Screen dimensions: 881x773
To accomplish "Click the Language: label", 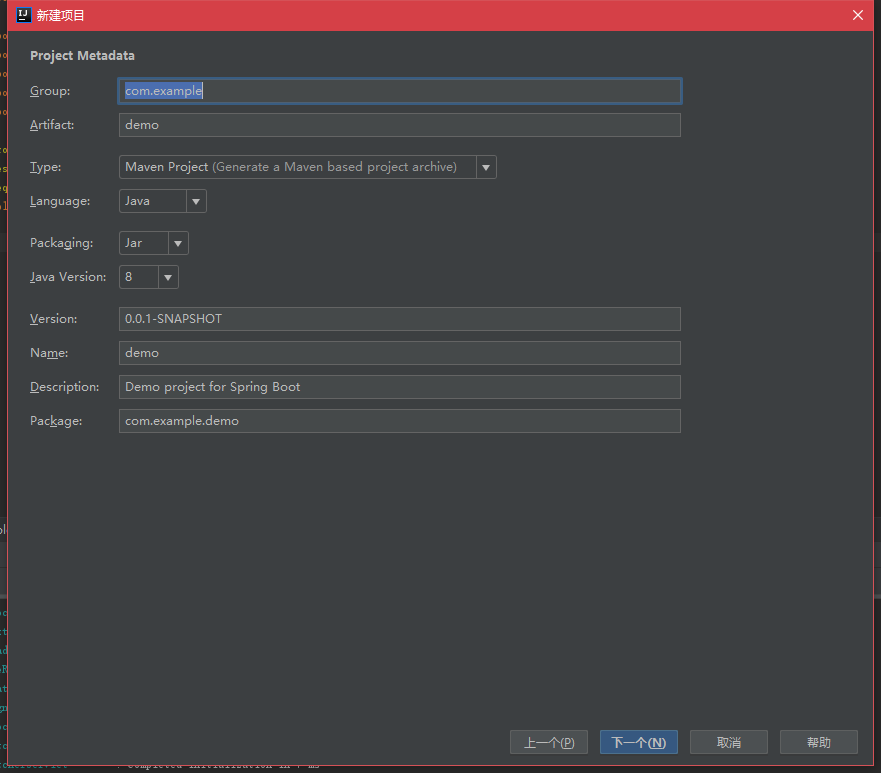I will (x=60, y=201).
